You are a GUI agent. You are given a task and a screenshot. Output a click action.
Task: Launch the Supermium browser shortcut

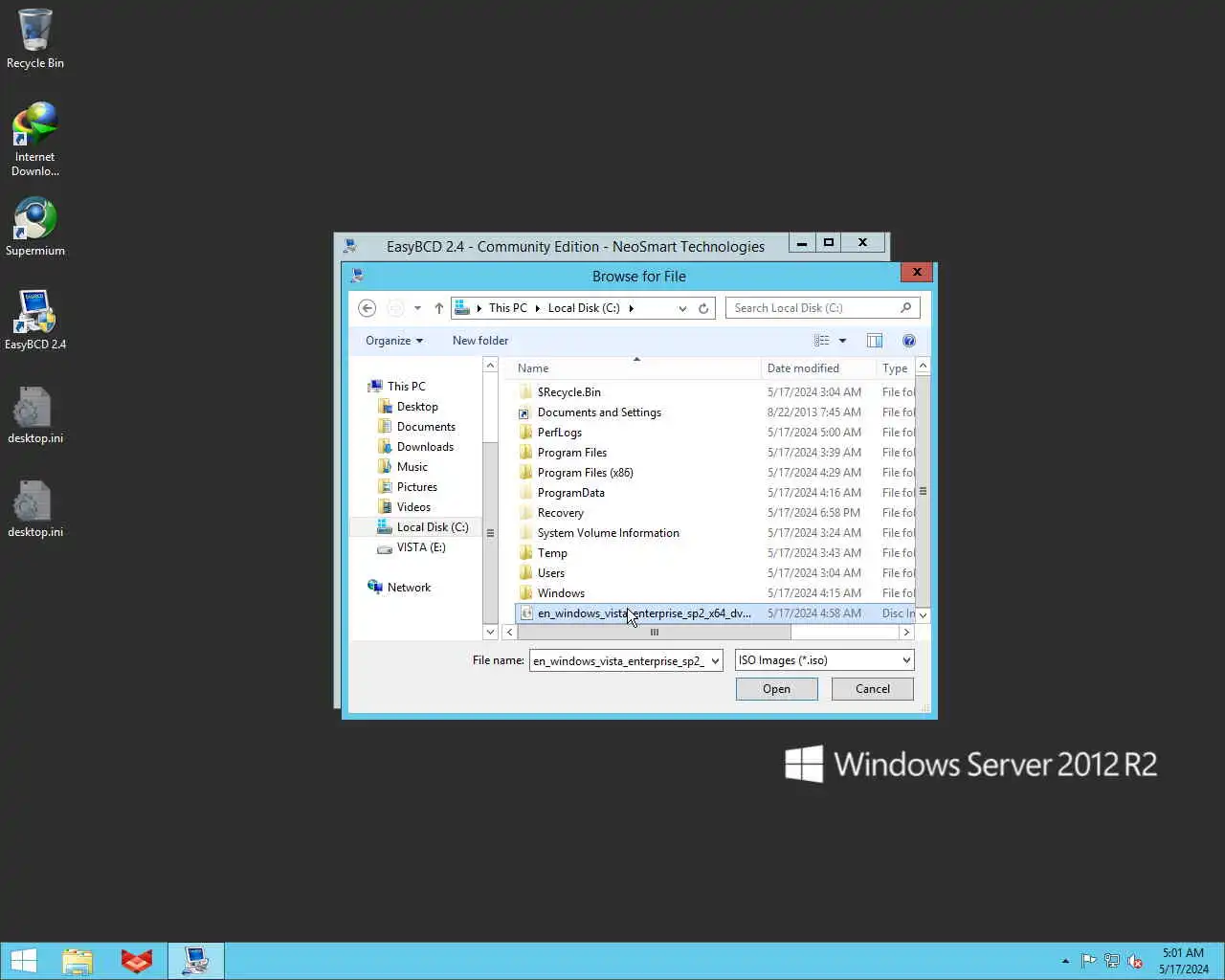(x=35, y=228)
